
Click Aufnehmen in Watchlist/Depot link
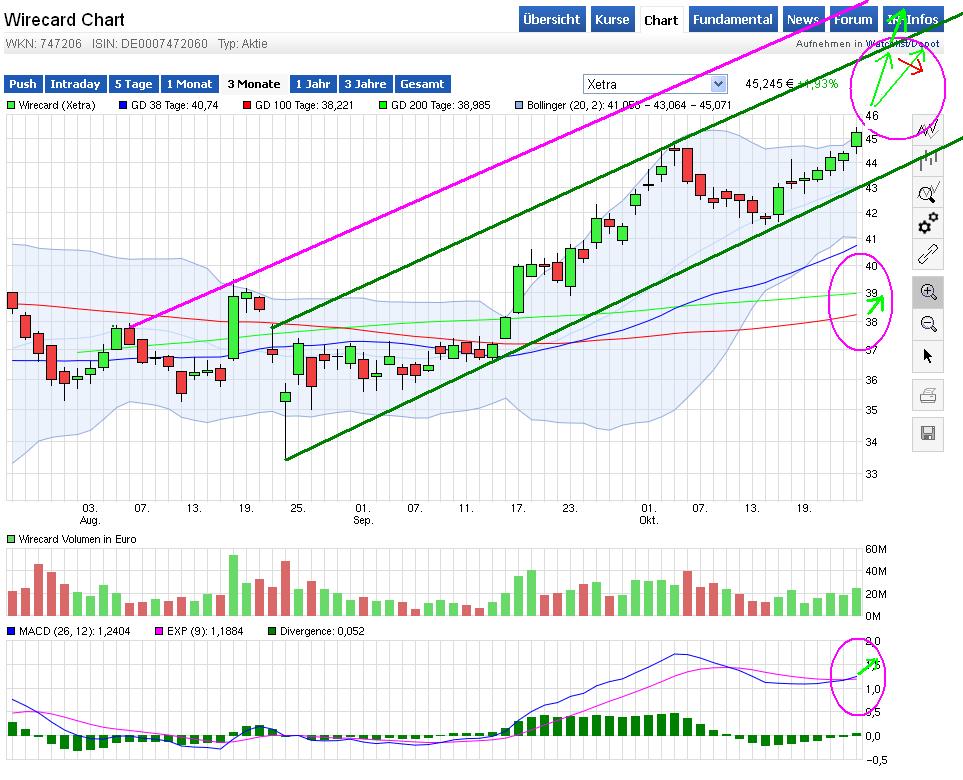(x=867, y=44)
